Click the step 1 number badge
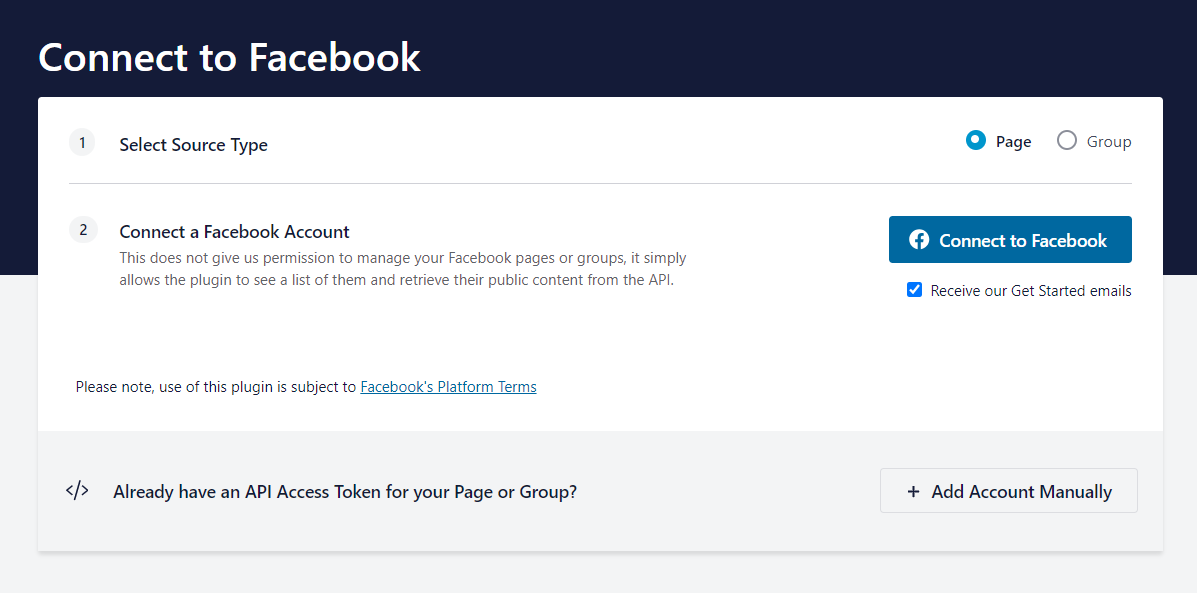 click(82, 143)
